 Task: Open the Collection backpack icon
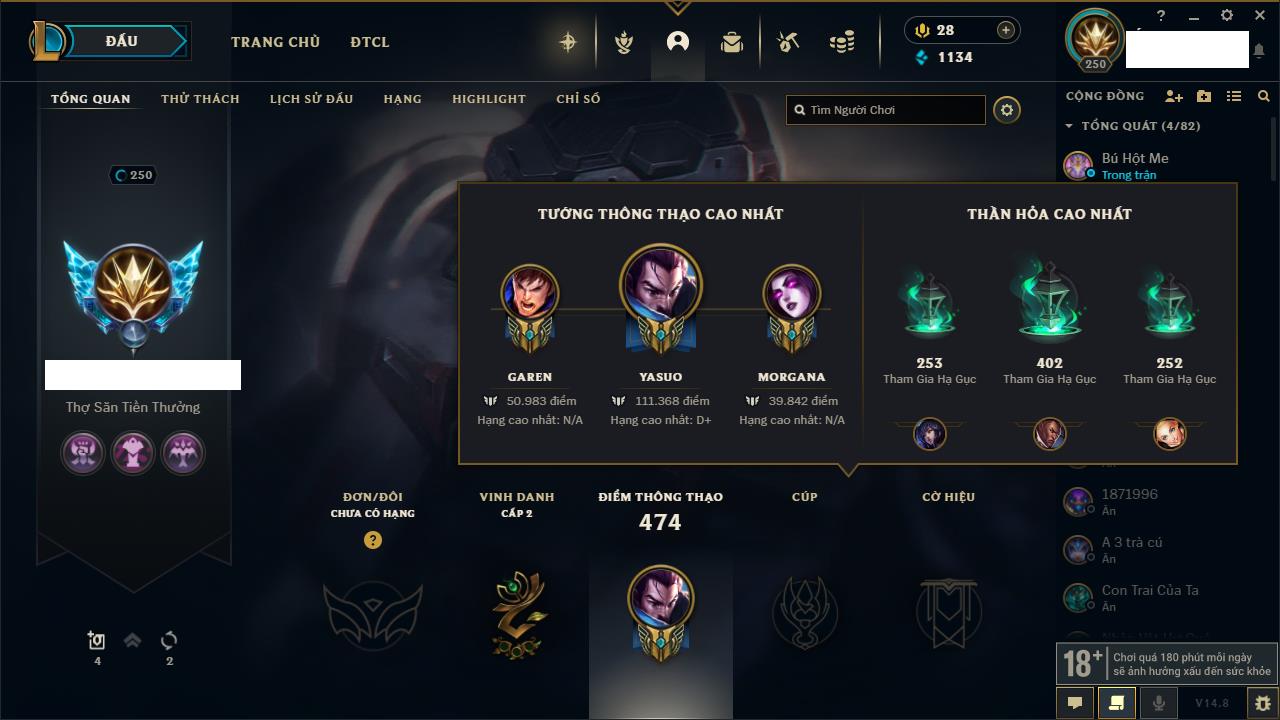coord(732,42)
